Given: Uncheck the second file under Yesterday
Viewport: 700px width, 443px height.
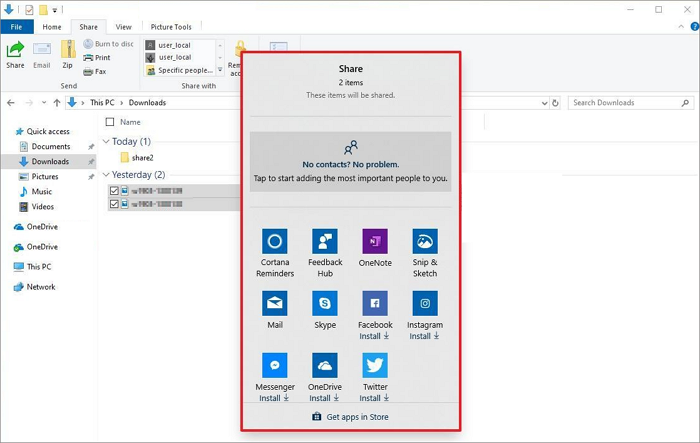Looking at the screenshot, I should [114, 204].
